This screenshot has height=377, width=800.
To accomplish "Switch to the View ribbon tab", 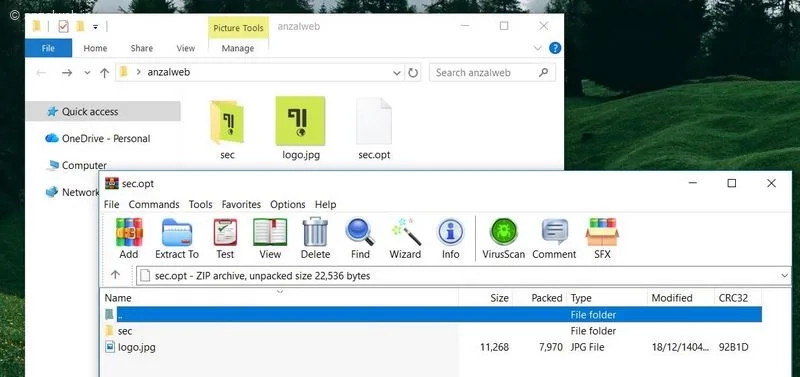I will click(x=186, y=48).
